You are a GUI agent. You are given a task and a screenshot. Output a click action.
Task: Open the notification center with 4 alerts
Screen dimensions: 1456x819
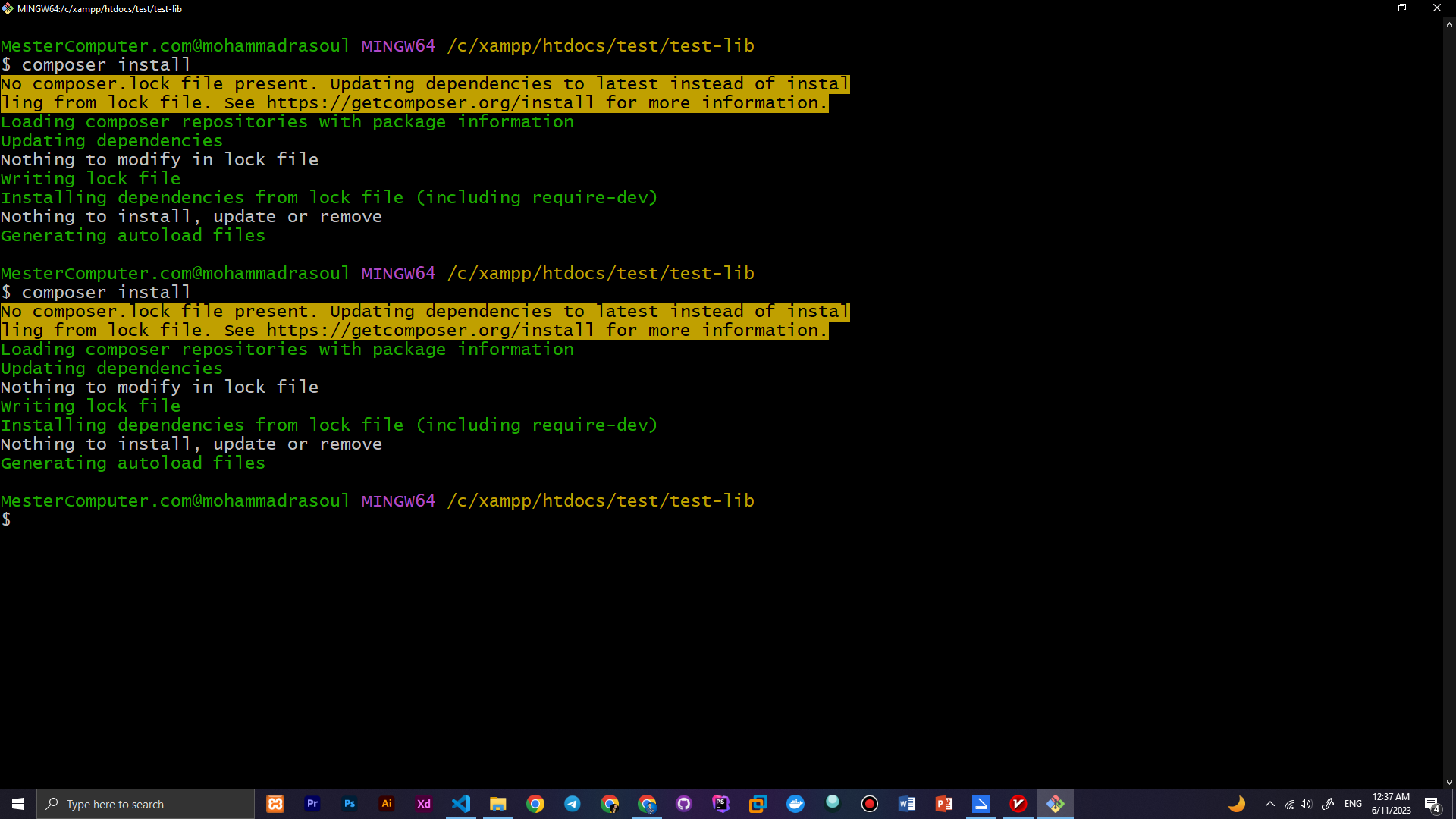1432,805
